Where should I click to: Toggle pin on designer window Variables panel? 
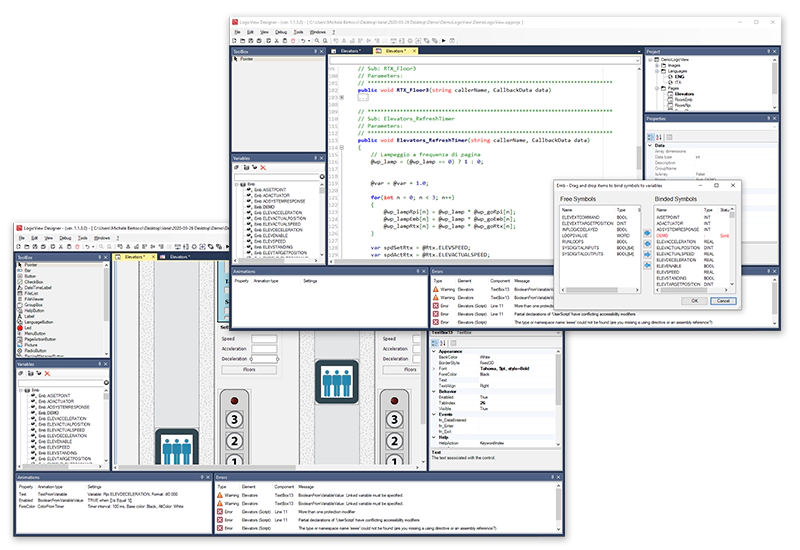click(99, 364)
